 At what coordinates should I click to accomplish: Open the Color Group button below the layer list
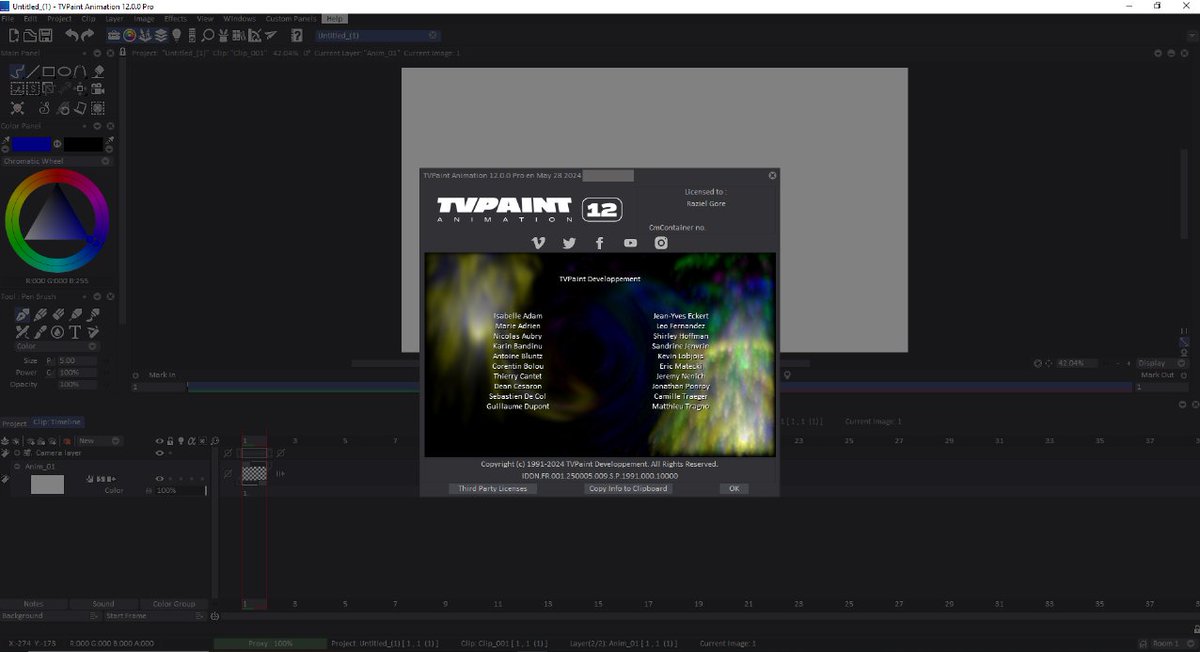click(174, 604)
